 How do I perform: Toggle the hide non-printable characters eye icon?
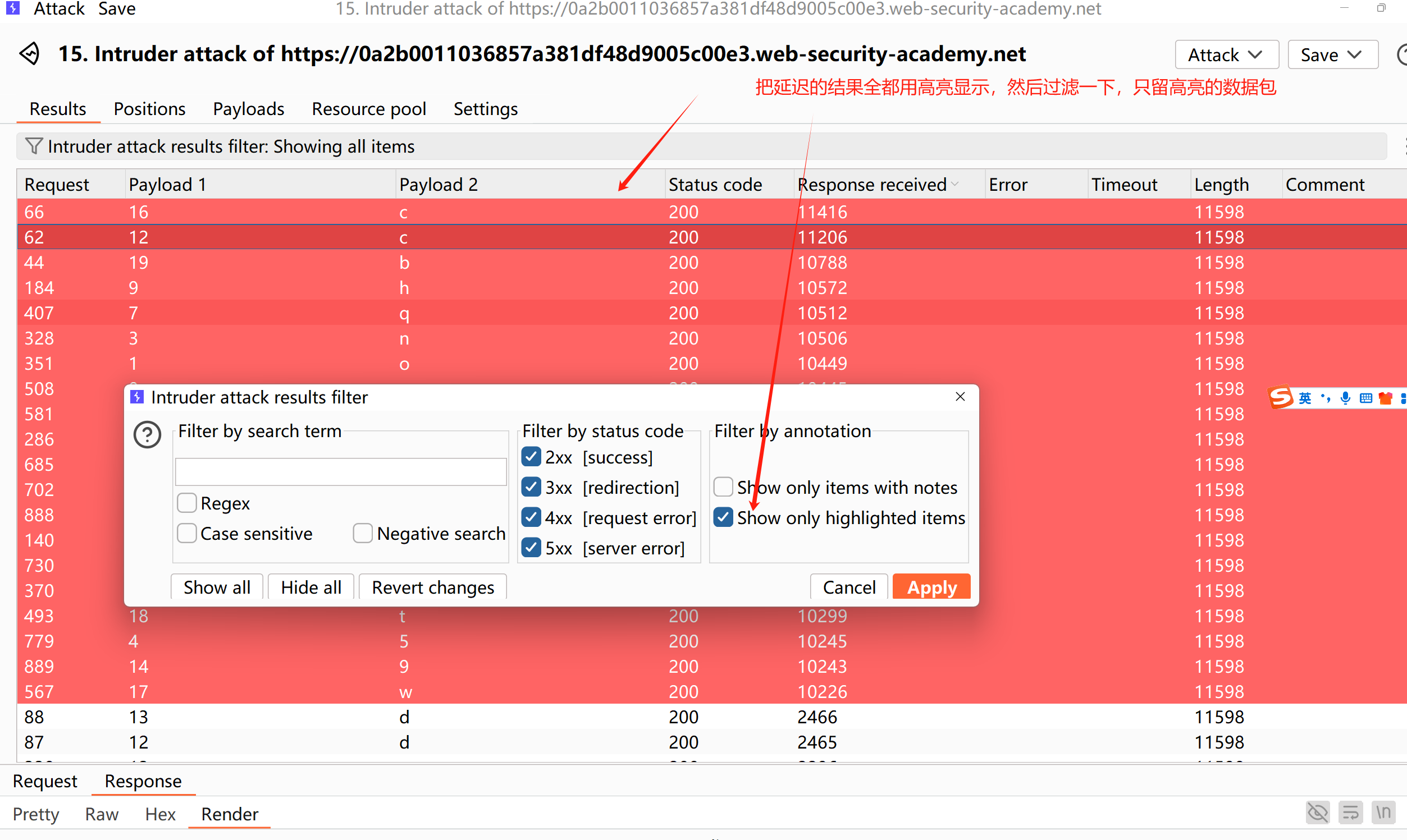(x=1317, y=813)
